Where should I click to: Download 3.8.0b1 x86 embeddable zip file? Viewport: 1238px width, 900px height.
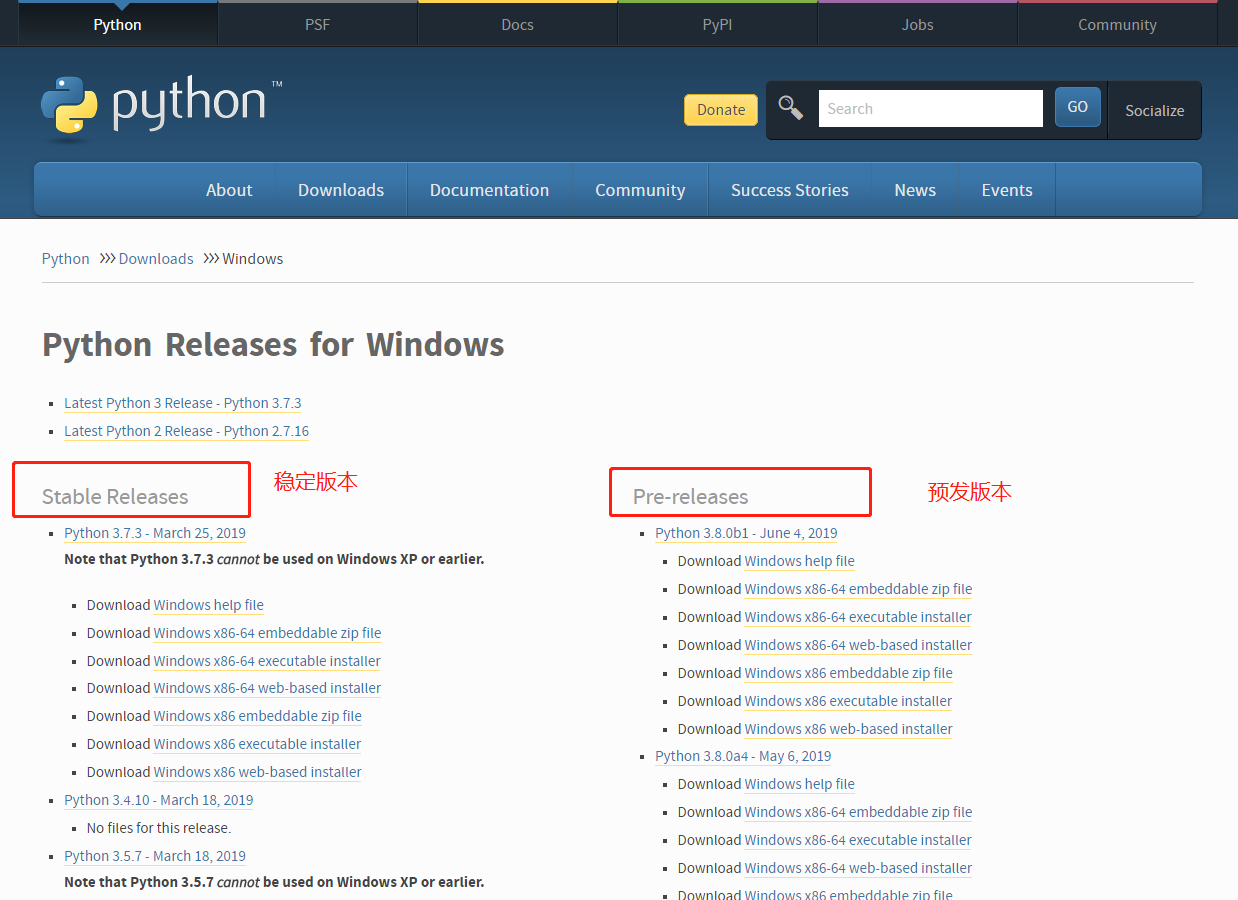(849, 673)
